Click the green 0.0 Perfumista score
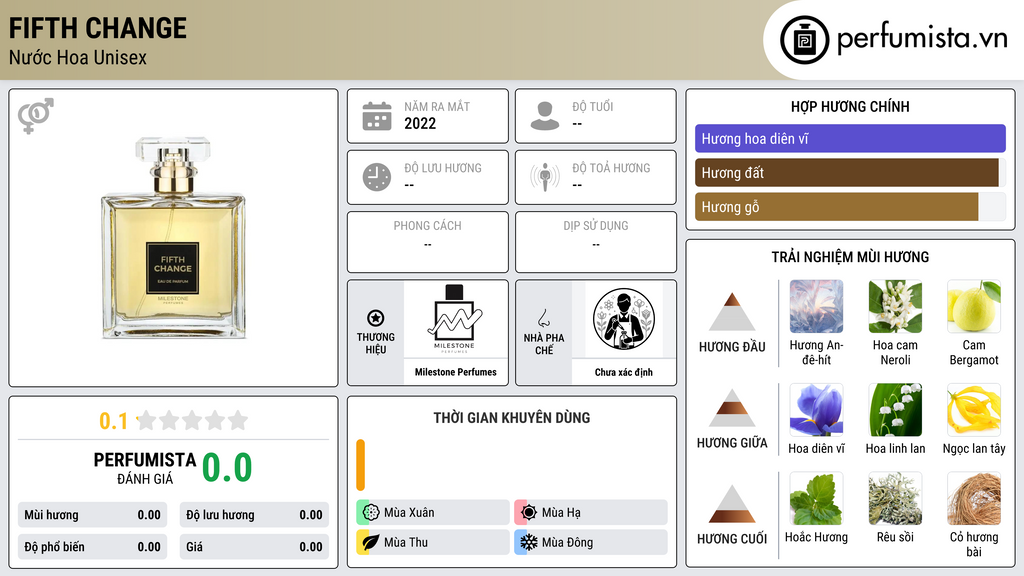Screen dimensions: 1024x576 (227, 468)
